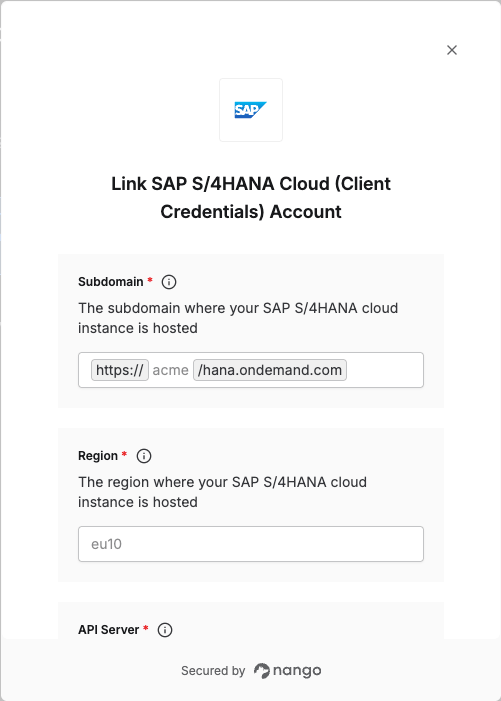
Task: Click the Secured by text
Action: click(213, 671)
